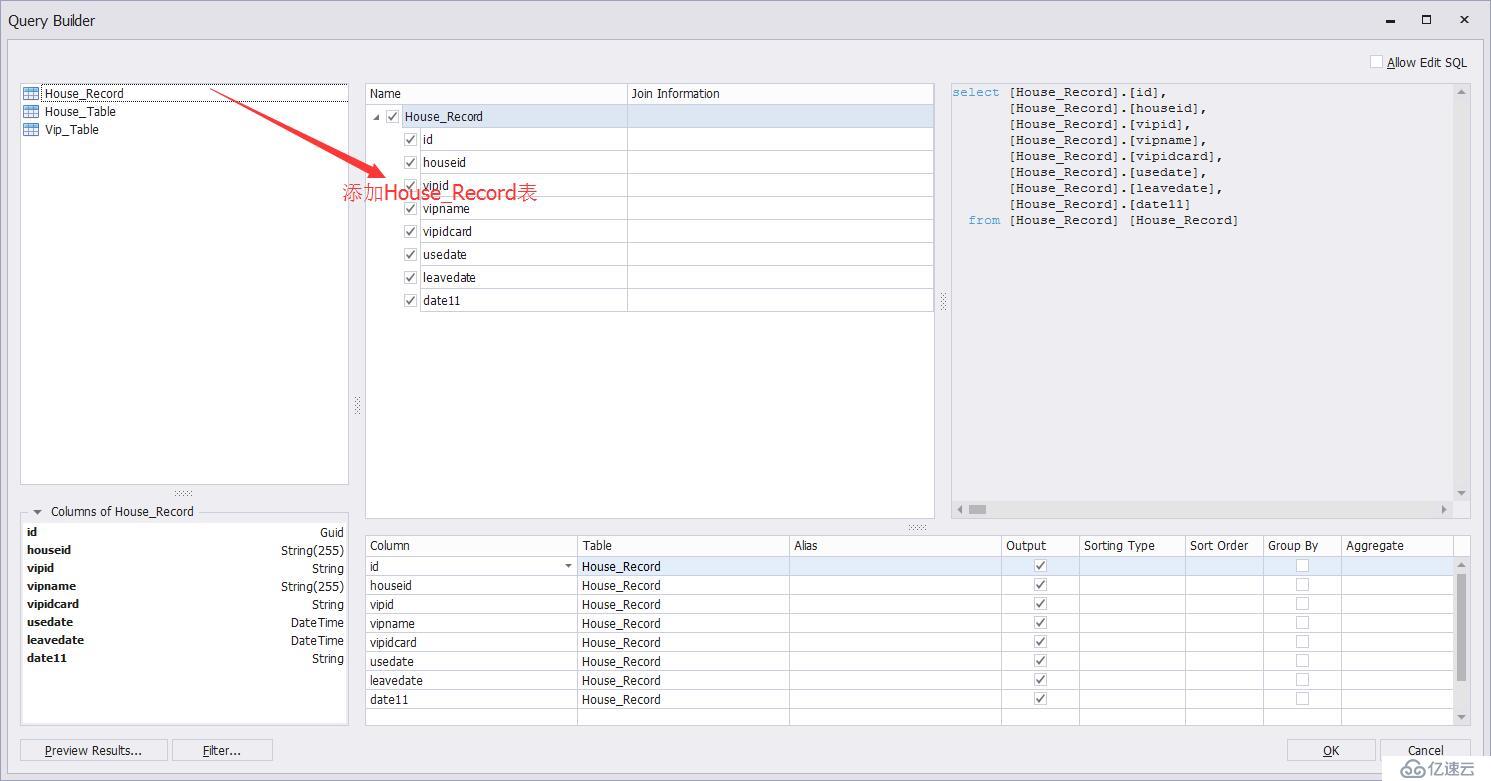Uncheck the vipname field checkbox
Screen dimensions: 1491x781
(410, 208)
